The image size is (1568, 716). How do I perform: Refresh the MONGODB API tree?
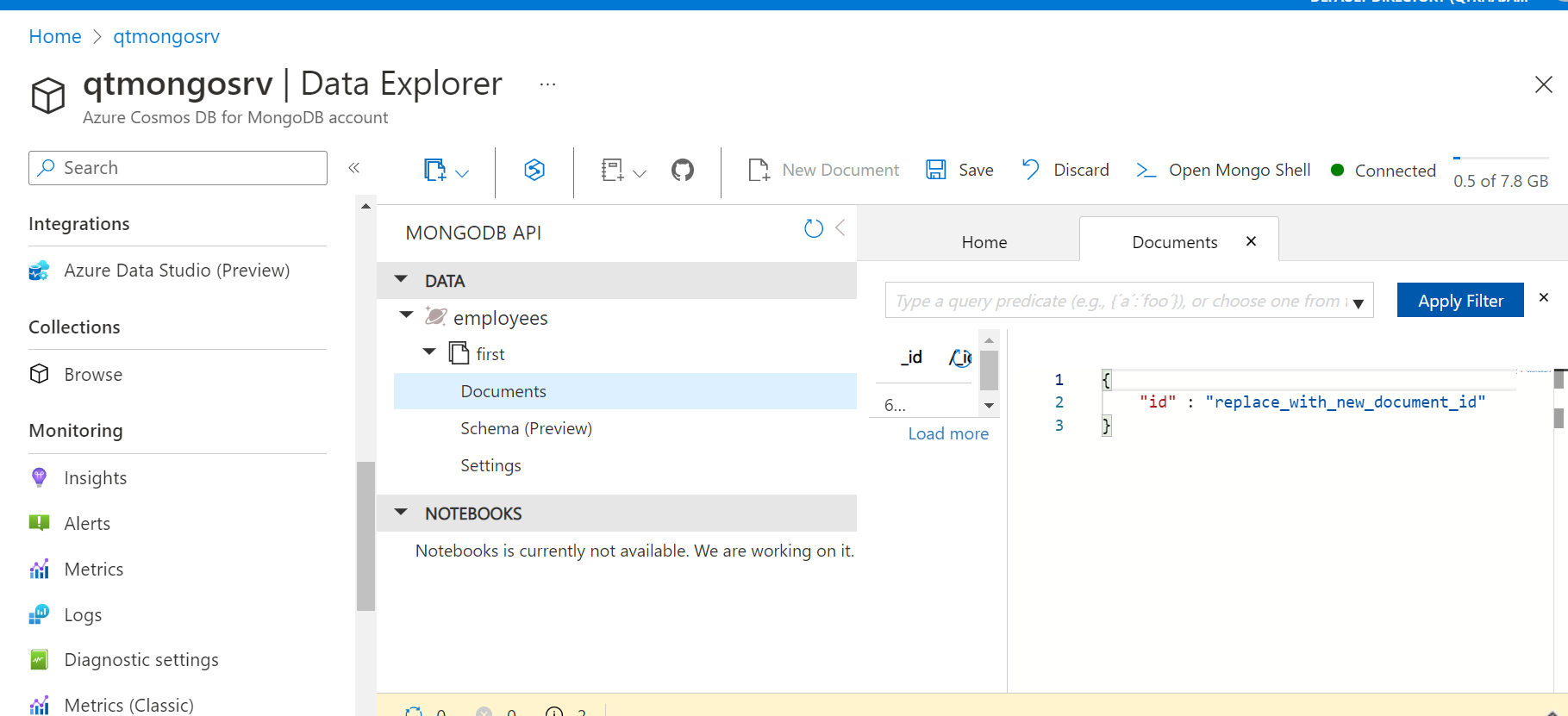(814, 228)
